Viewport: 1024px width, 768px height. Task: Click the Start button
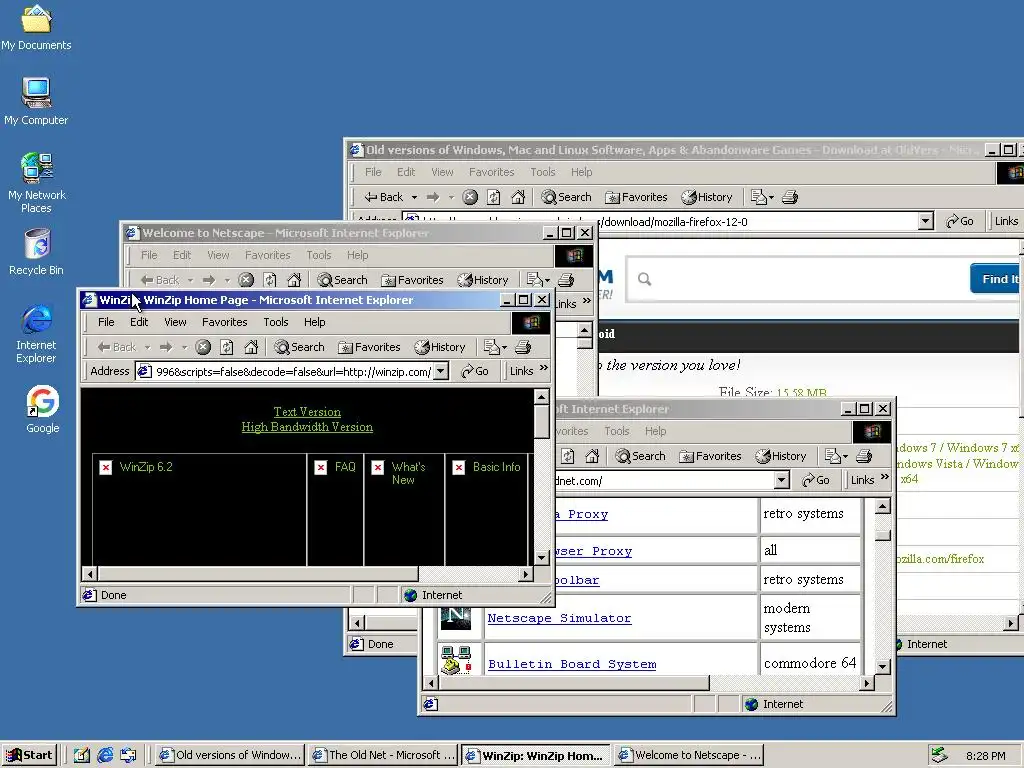pos(29,755)
